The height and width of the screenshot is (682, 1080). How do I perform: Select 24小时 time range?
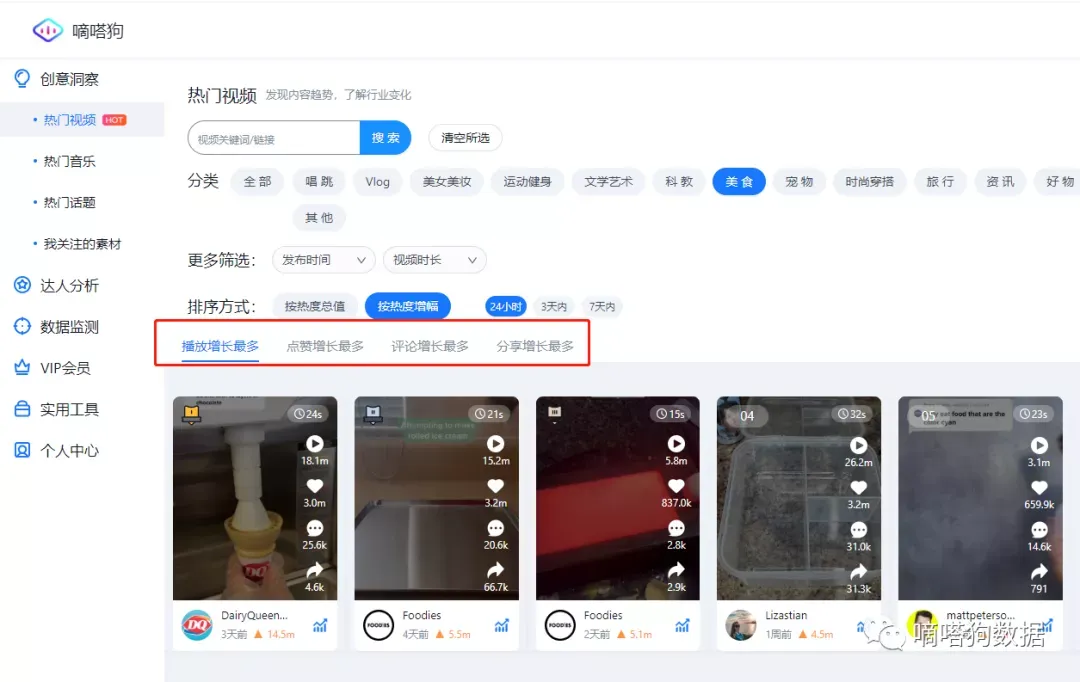[x=506, y=307]
